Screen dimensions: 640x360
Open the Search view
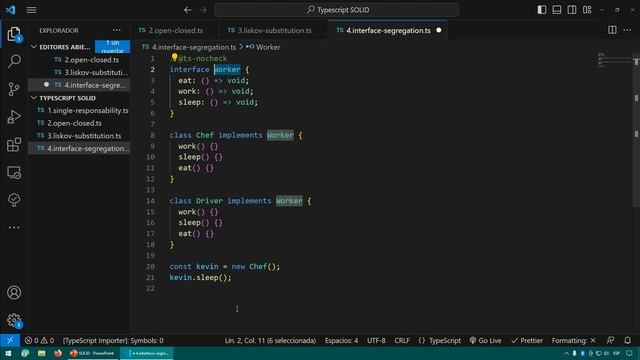(14, 62)
